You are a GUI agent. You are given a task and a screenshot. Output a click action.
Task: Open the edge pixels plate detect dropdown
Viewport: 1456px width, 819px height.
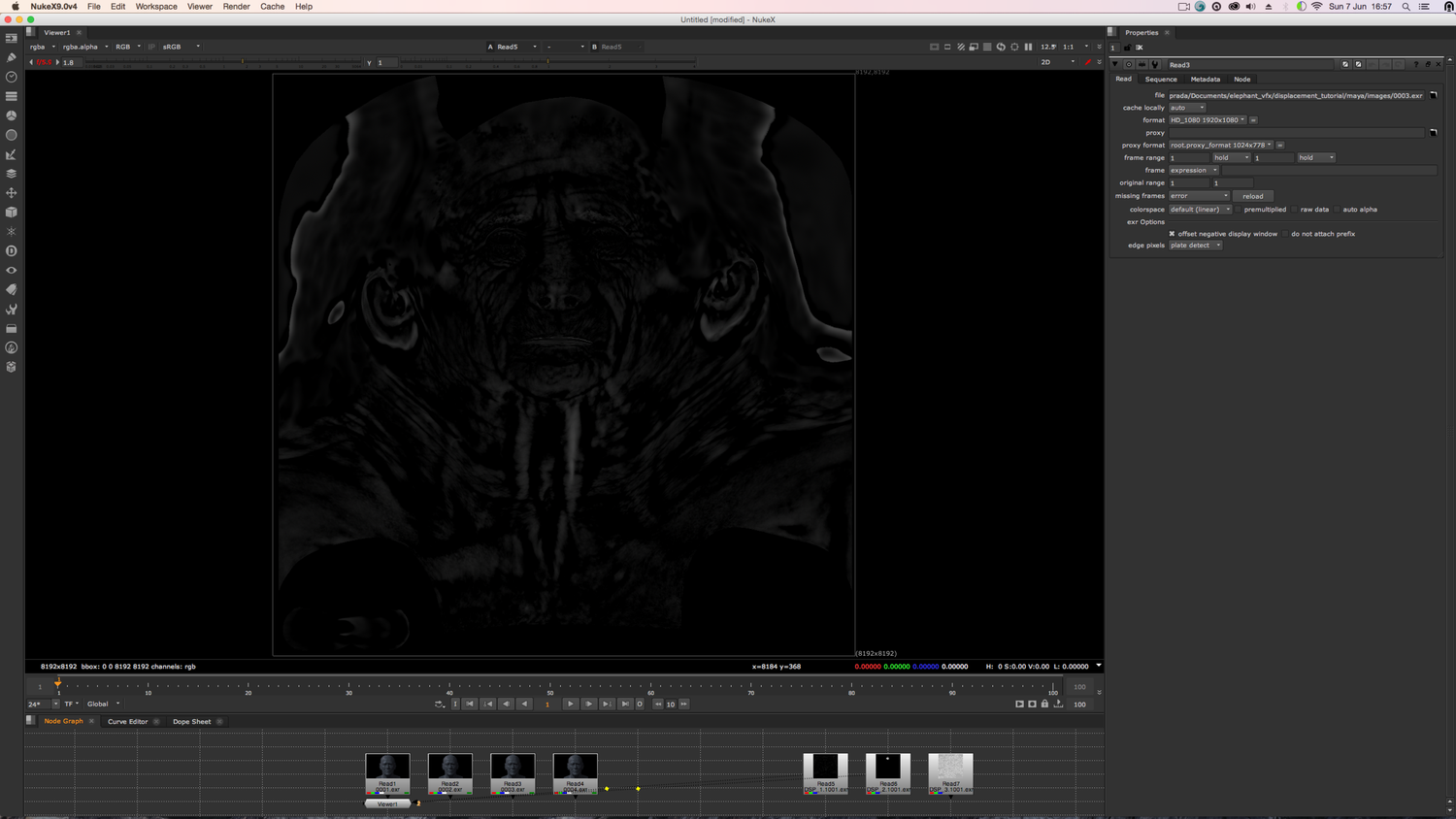point(1195,245)
